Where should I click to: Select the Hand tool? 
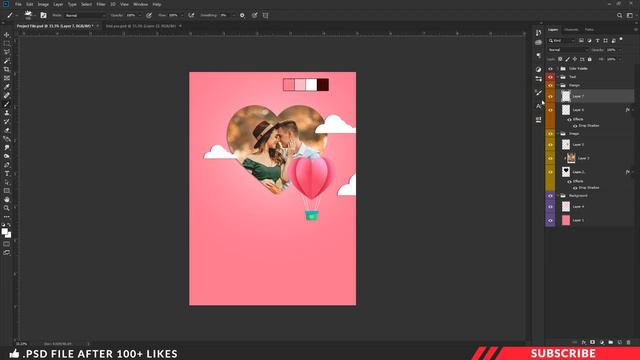tap(7, 200)
